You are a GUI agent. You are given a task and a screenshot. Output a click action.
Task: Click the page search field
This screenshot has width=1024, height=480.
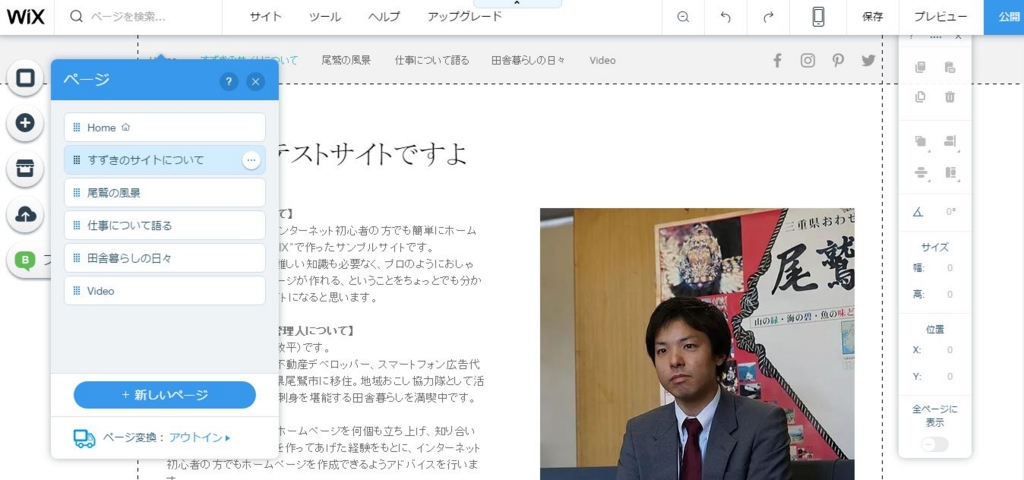(x=138, y=17)
